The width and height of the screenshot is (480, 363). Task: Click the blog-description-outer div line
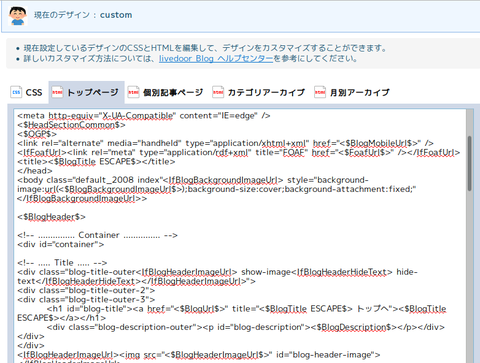pyautogui.click(x=246, y=327)
